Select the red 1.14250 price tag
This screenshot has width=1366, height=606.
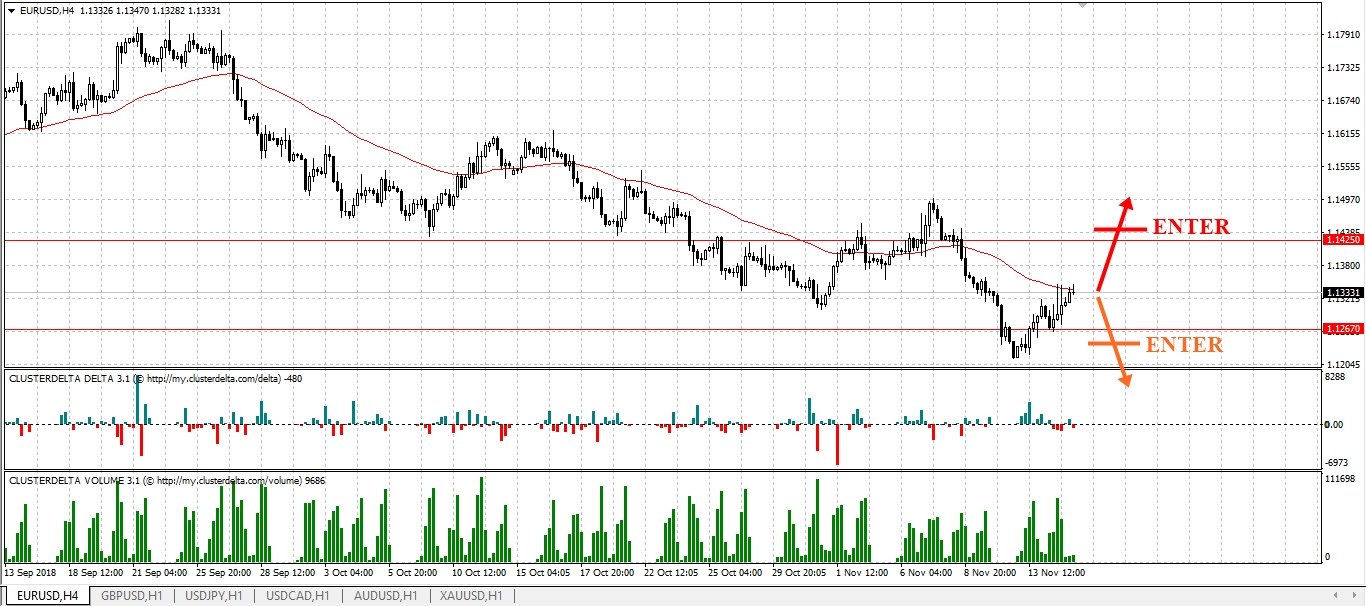(x=1341, y=240)
